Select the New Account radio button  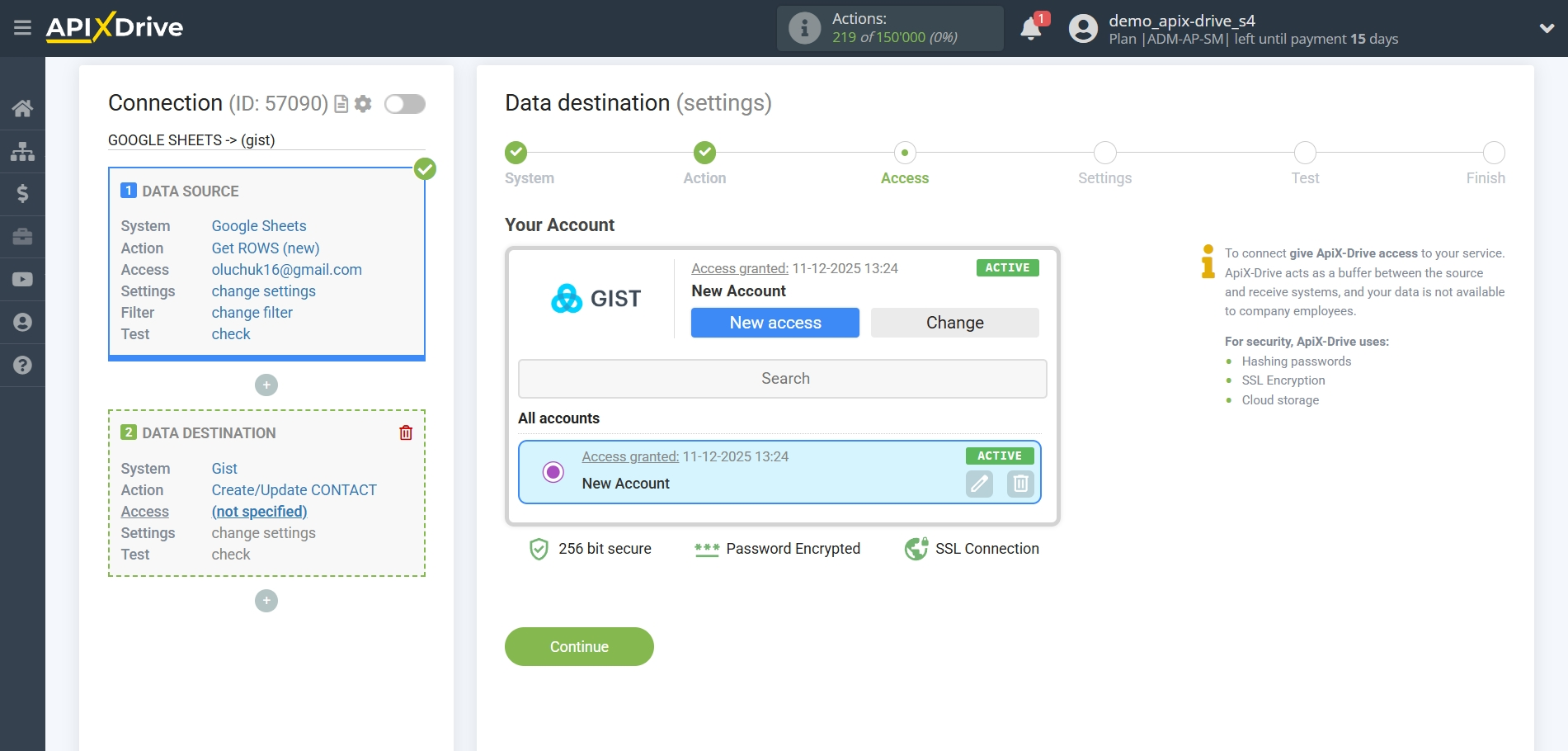(552, 473)
